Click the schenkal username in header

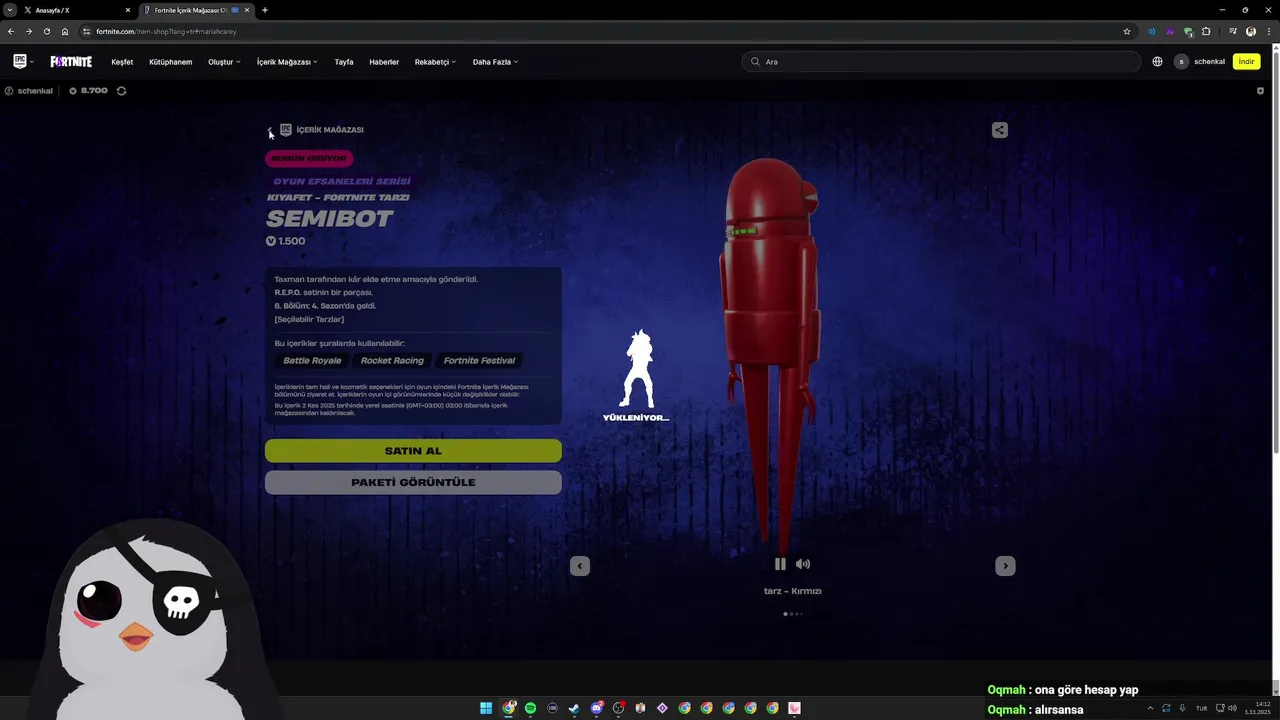pyautogui.click(x=1209, y=62)
